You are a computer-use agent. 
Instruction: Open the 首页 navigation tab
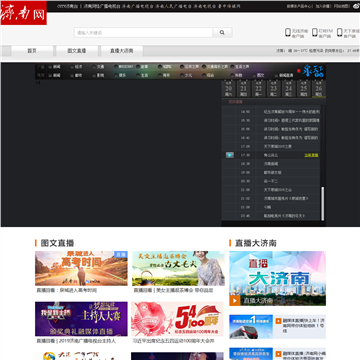point(32,51)
